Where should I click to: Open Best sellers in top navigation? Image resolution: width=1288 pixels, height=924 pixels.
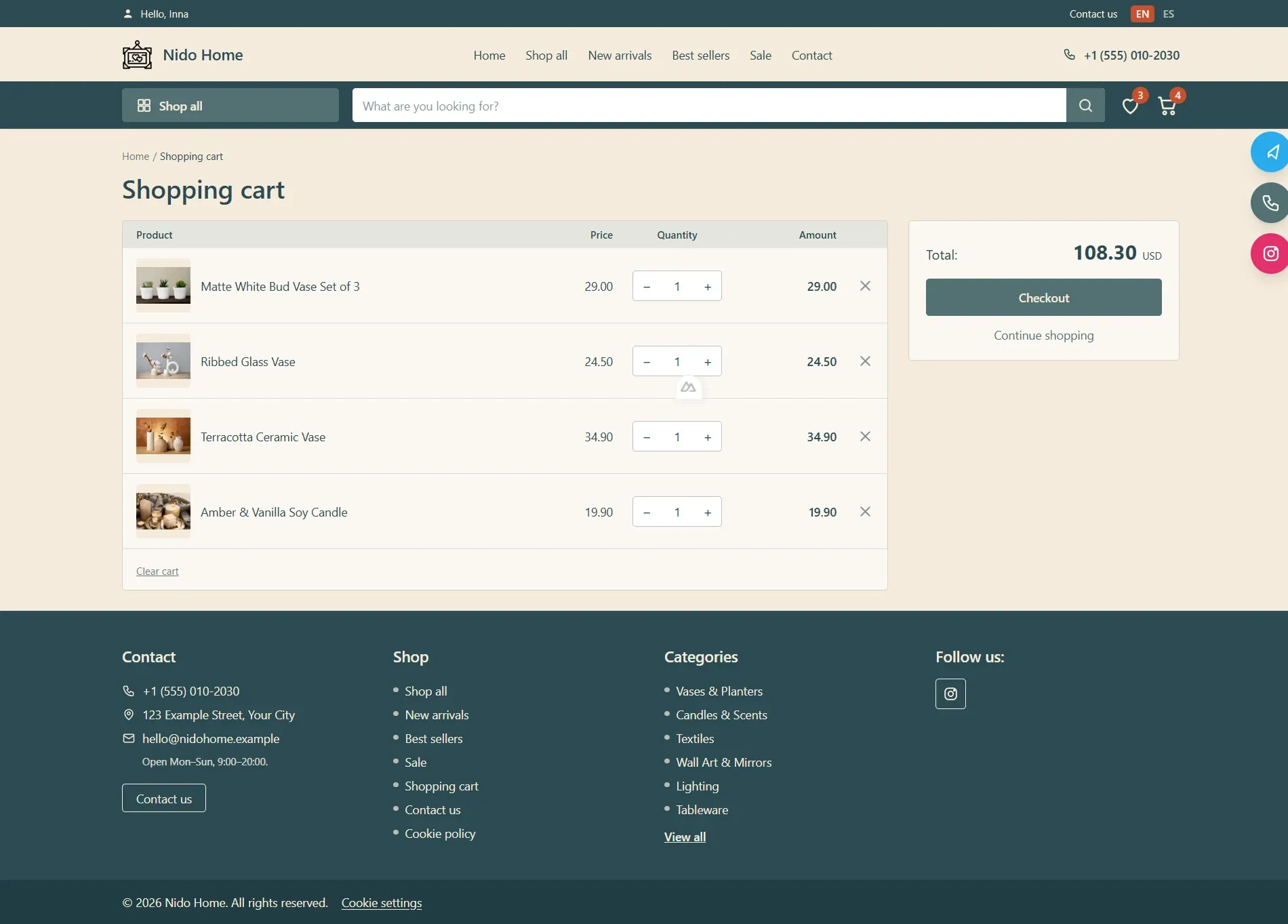[700, 56]
